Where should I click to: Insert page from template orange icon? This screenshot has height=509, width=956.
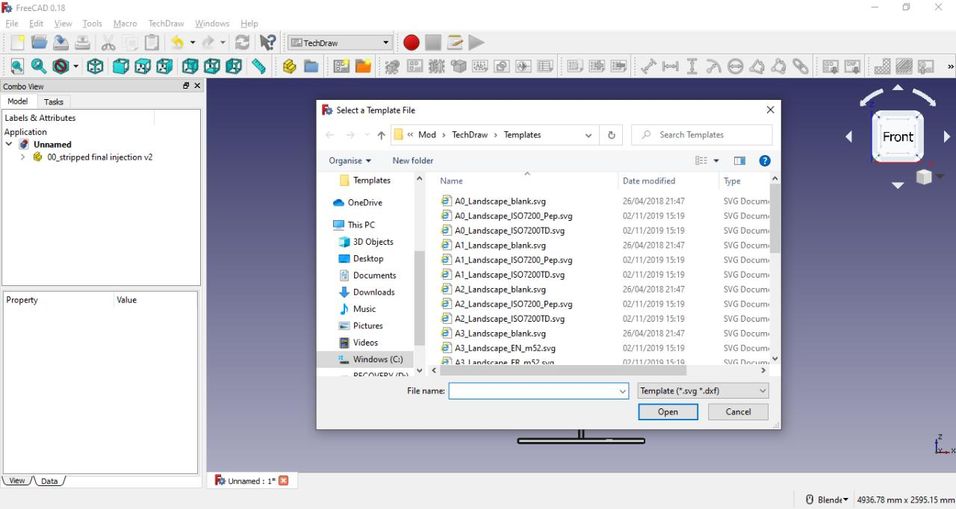pos(363,66)
